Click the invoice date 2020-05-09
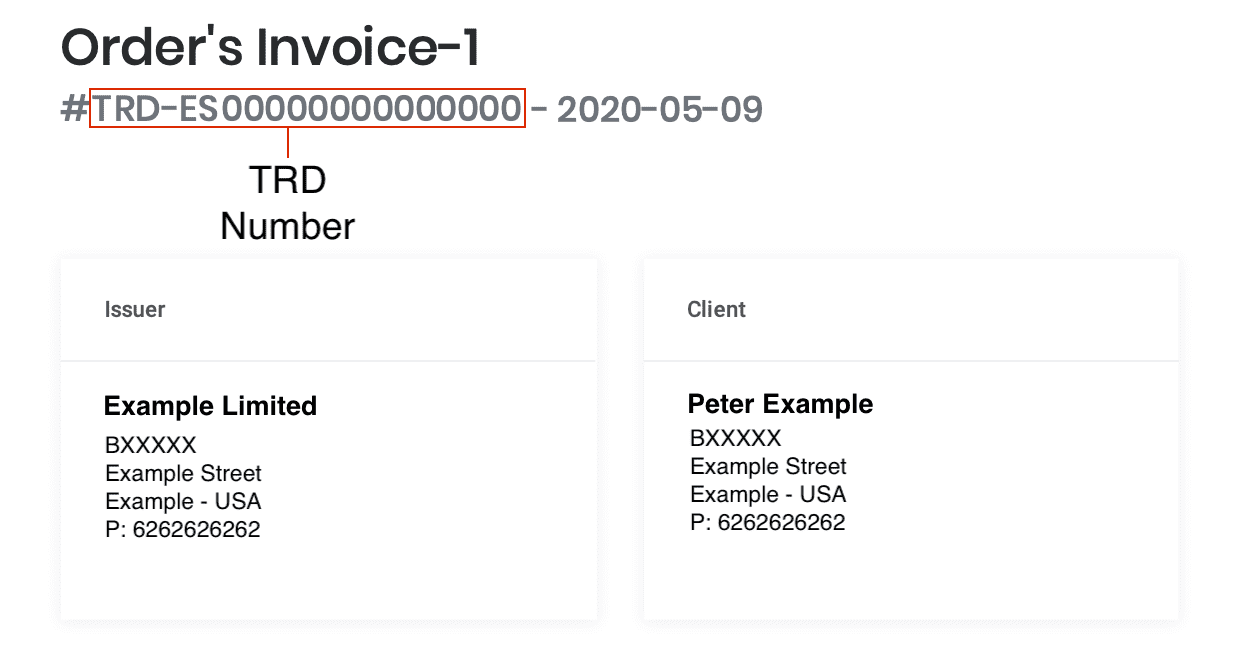Viewport: 1239px width, 652px height. click(660, 109)
